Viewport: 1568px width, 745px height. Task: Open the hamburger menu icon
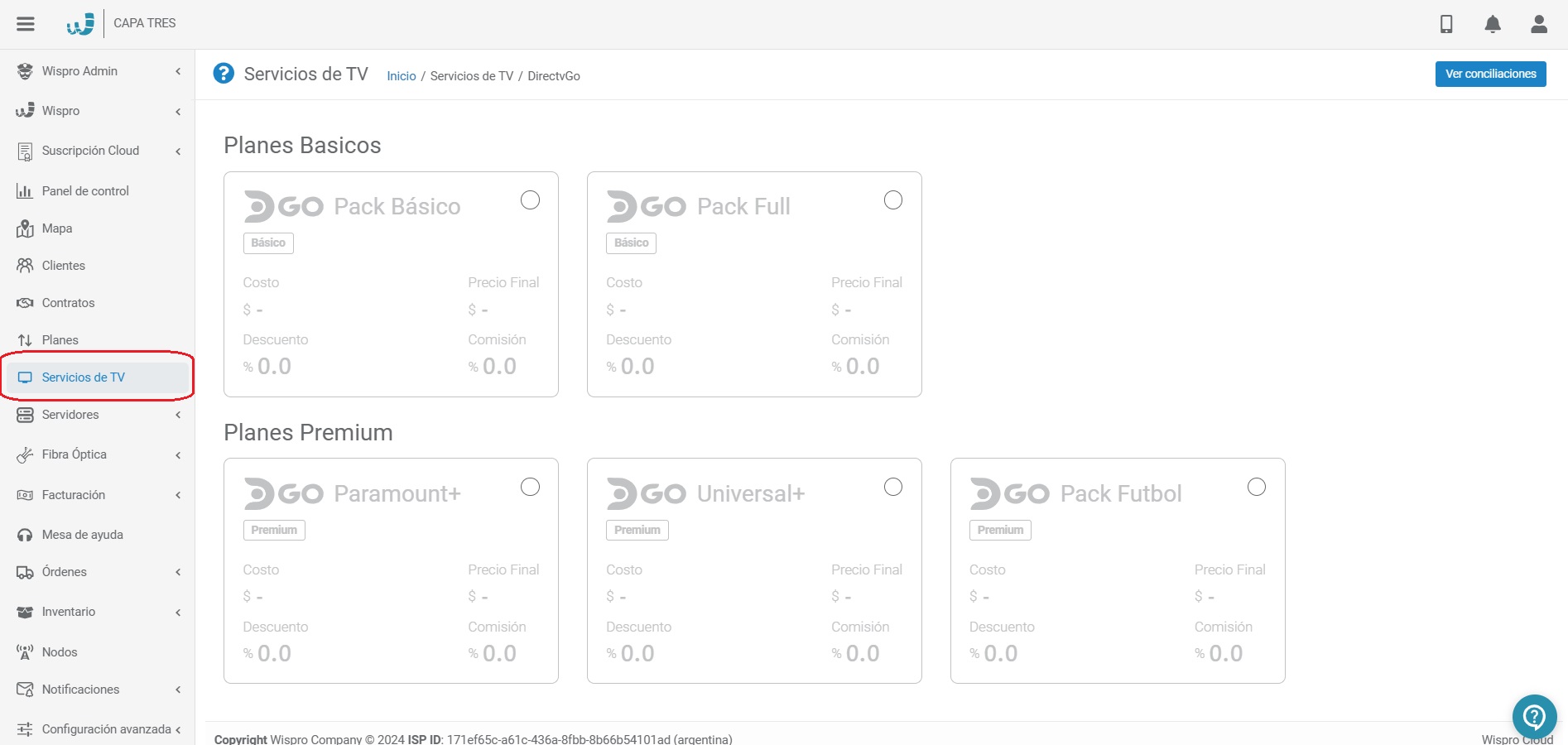point(26,23)
